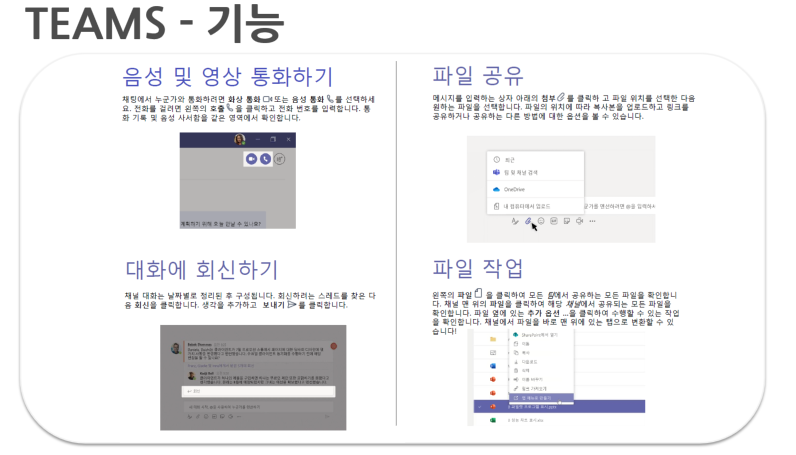Click the Format text icon in compose toolbar
Viewport: 796px width, 455px height.
(x=515, y=221)
